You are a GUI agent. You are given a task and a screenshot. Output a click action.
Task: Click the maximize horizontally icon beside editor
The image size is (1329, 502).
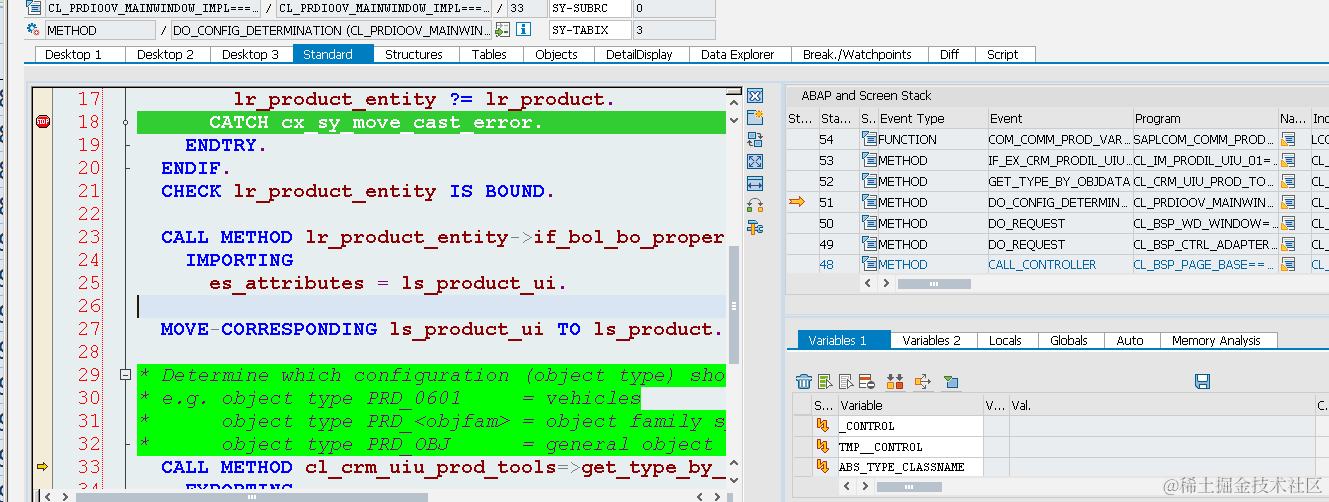click(755, 184)
